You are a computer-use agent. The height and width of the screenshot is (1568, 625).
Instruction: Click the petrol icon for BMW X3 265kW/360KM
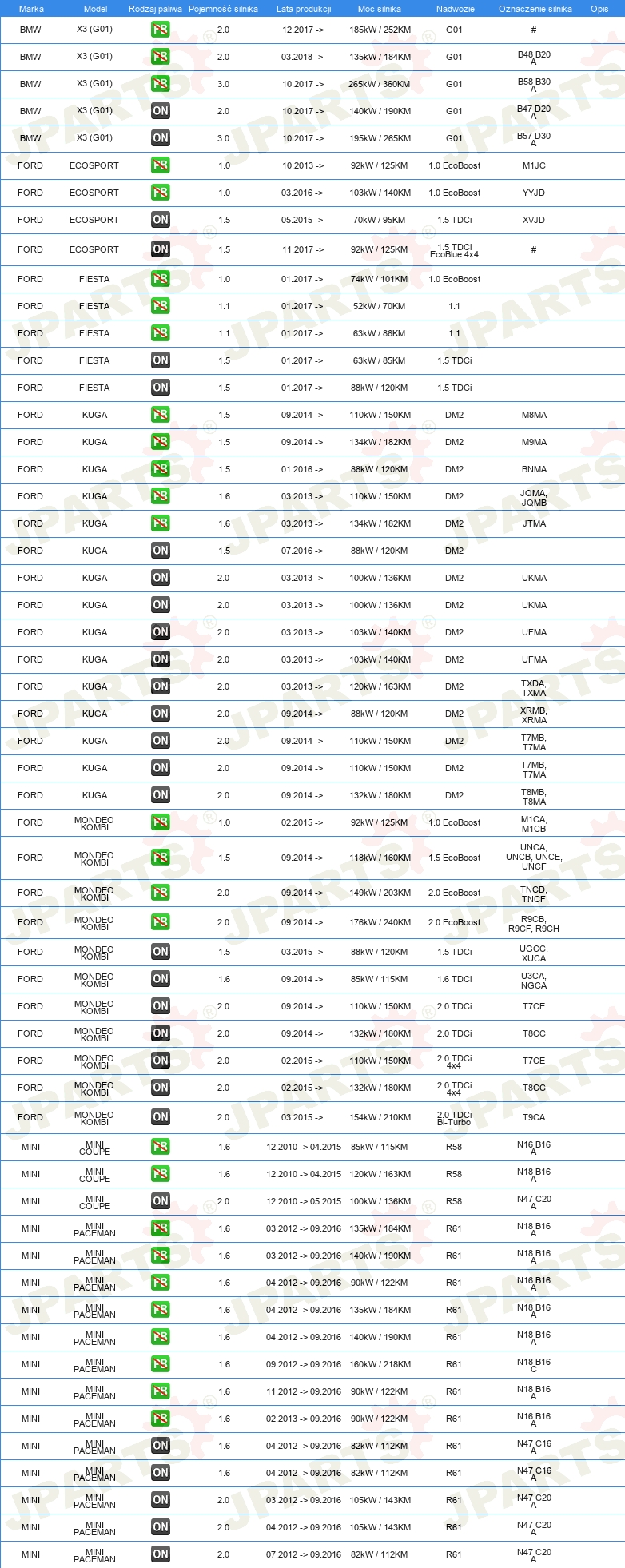coord(161,84)
